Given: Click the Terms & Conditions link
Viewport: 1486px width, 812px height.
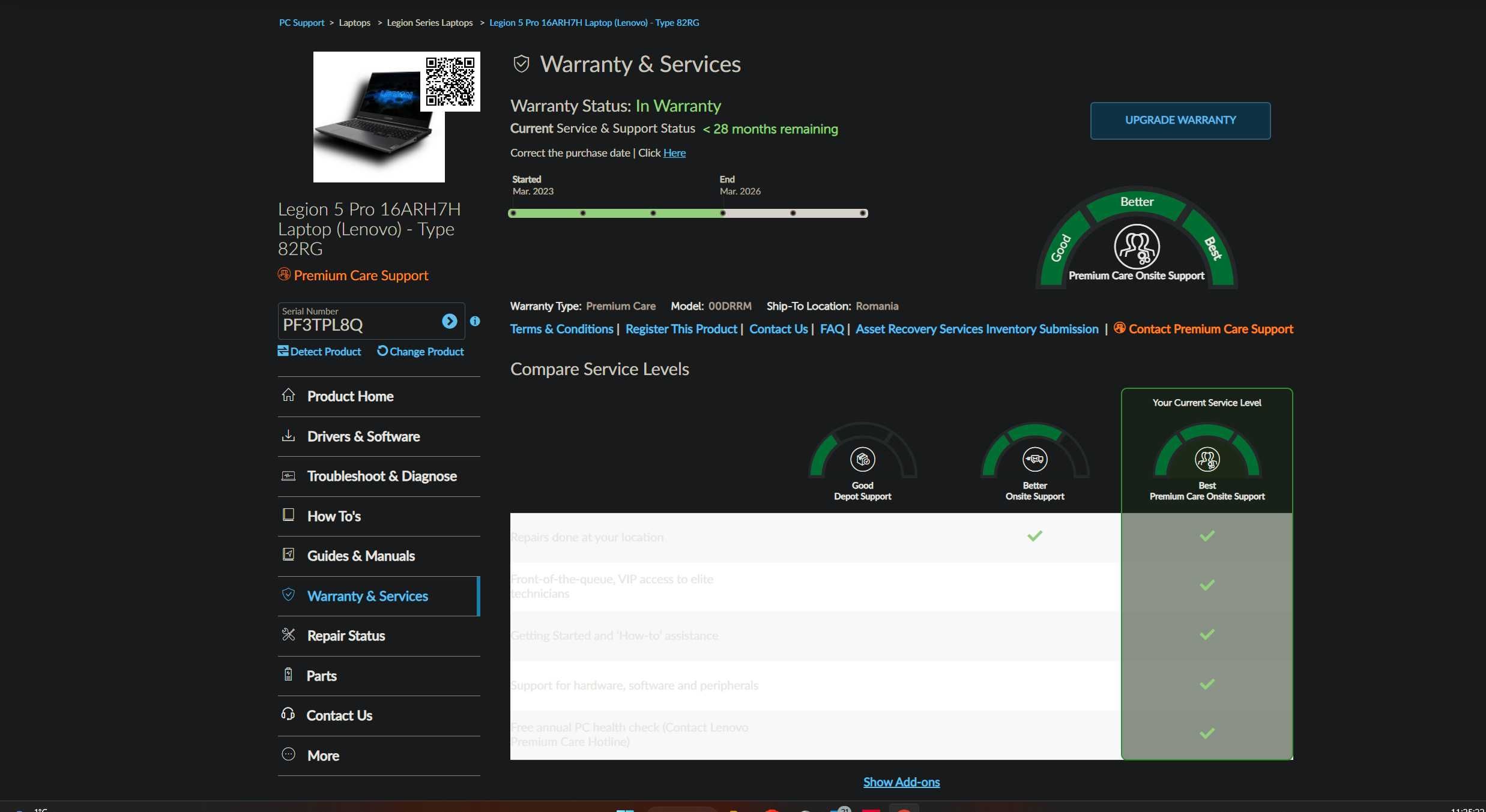Looking at the screenshot, I should coord(561,328).
